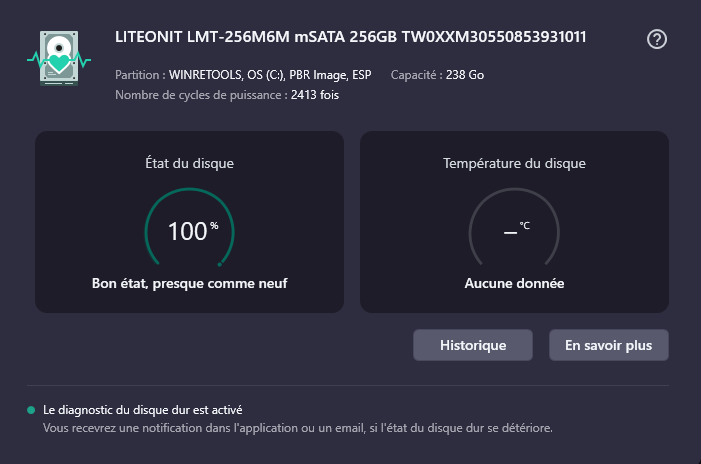Select the LITEONIT disk model title
This screenshot has width=701, height=464.
[x=351, y=38]
